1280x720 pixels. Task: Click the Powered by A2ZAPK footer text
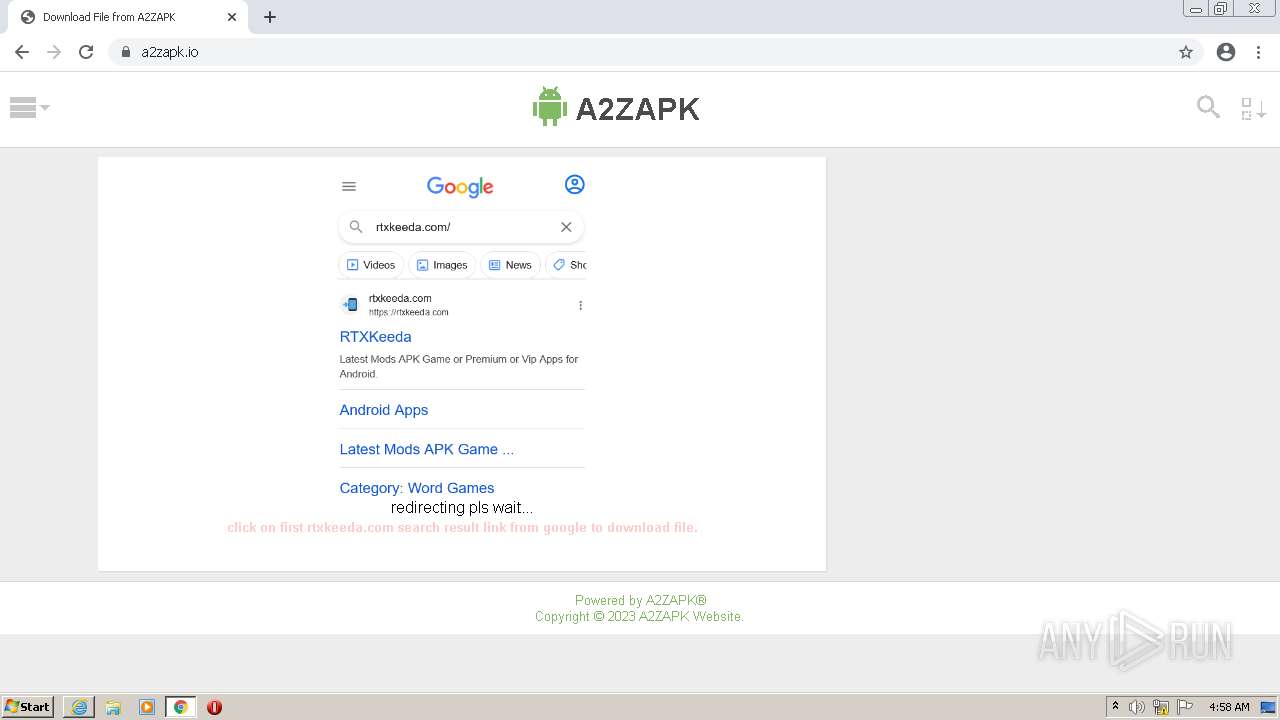point(641,600)
